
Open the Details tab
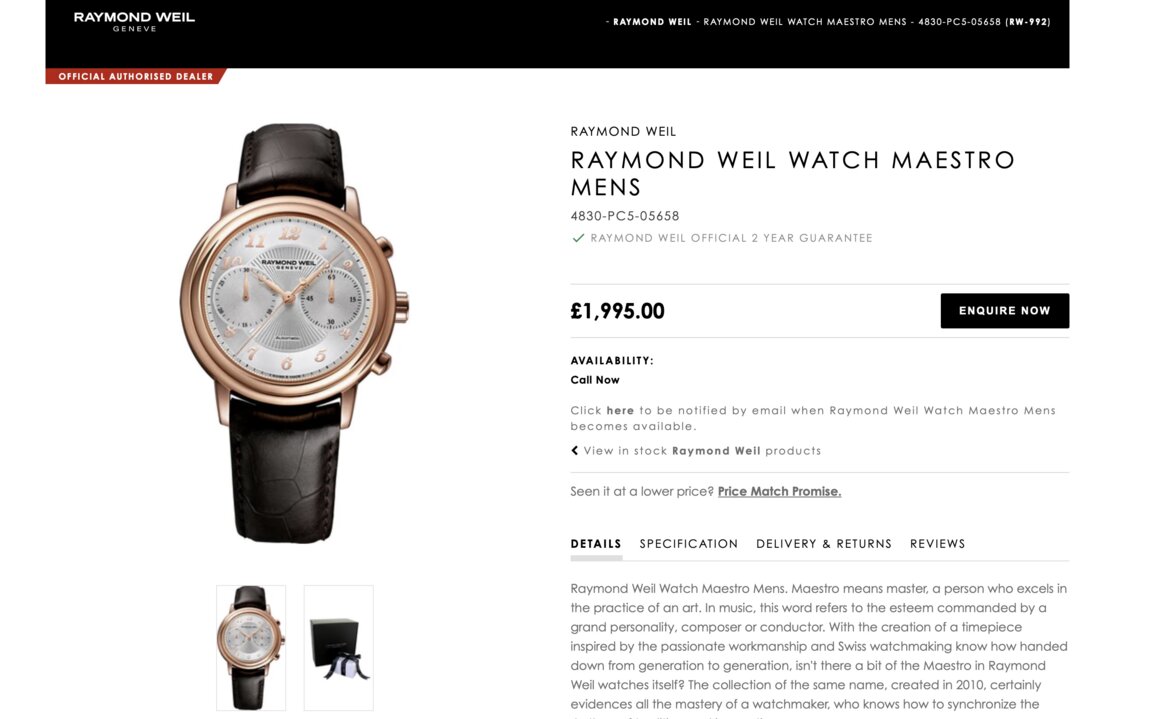[x=596, y=544]
